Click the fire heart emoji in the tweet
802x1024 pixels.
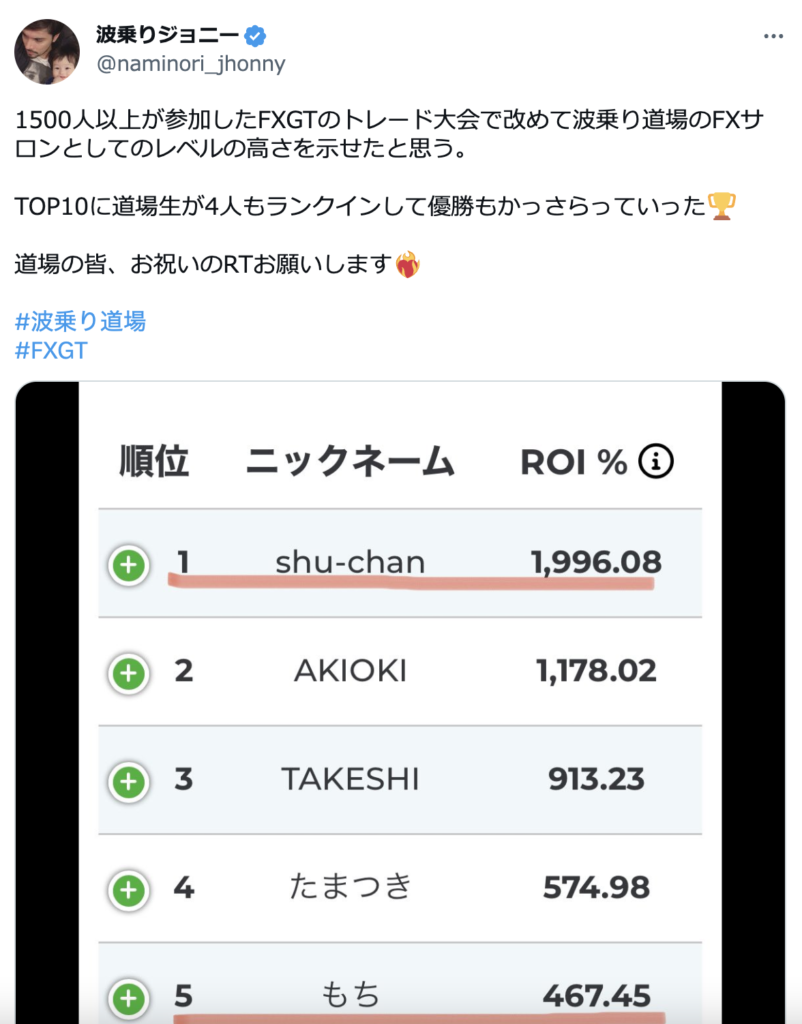tap(408, 264)
